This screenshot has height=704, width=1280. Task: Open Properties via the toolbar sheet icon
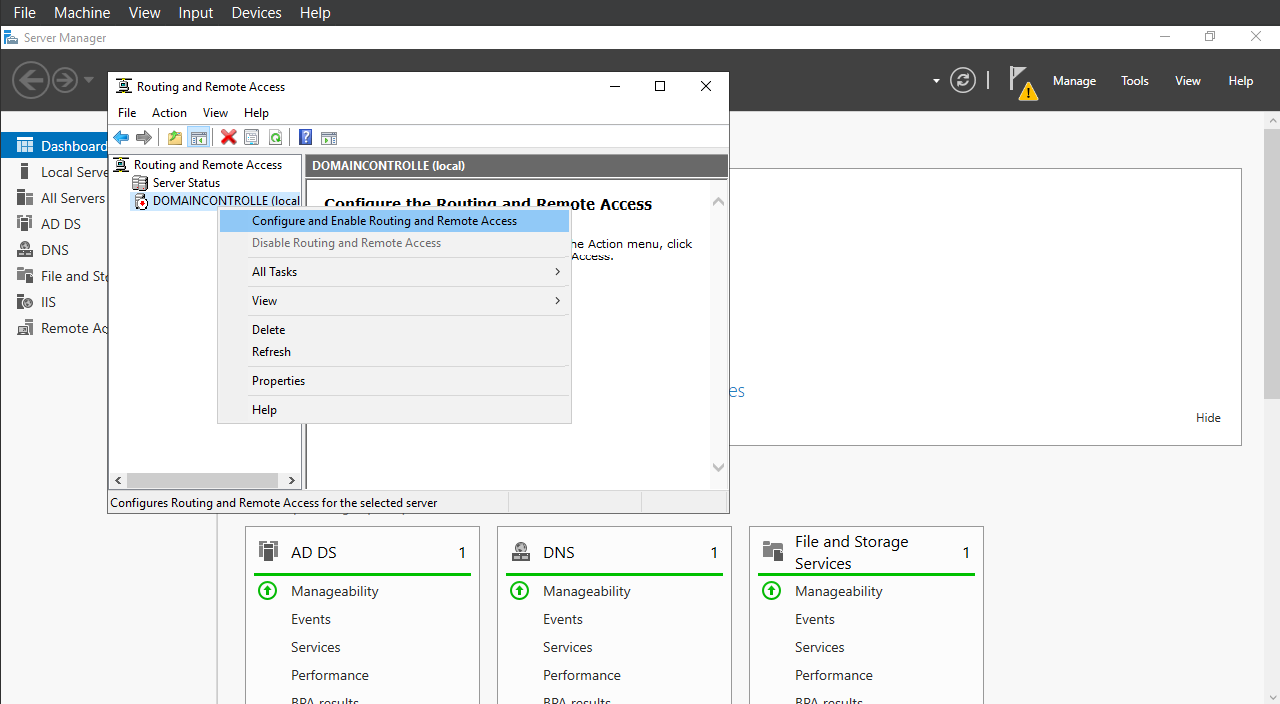pyautogui.click(x=252, y=137)
